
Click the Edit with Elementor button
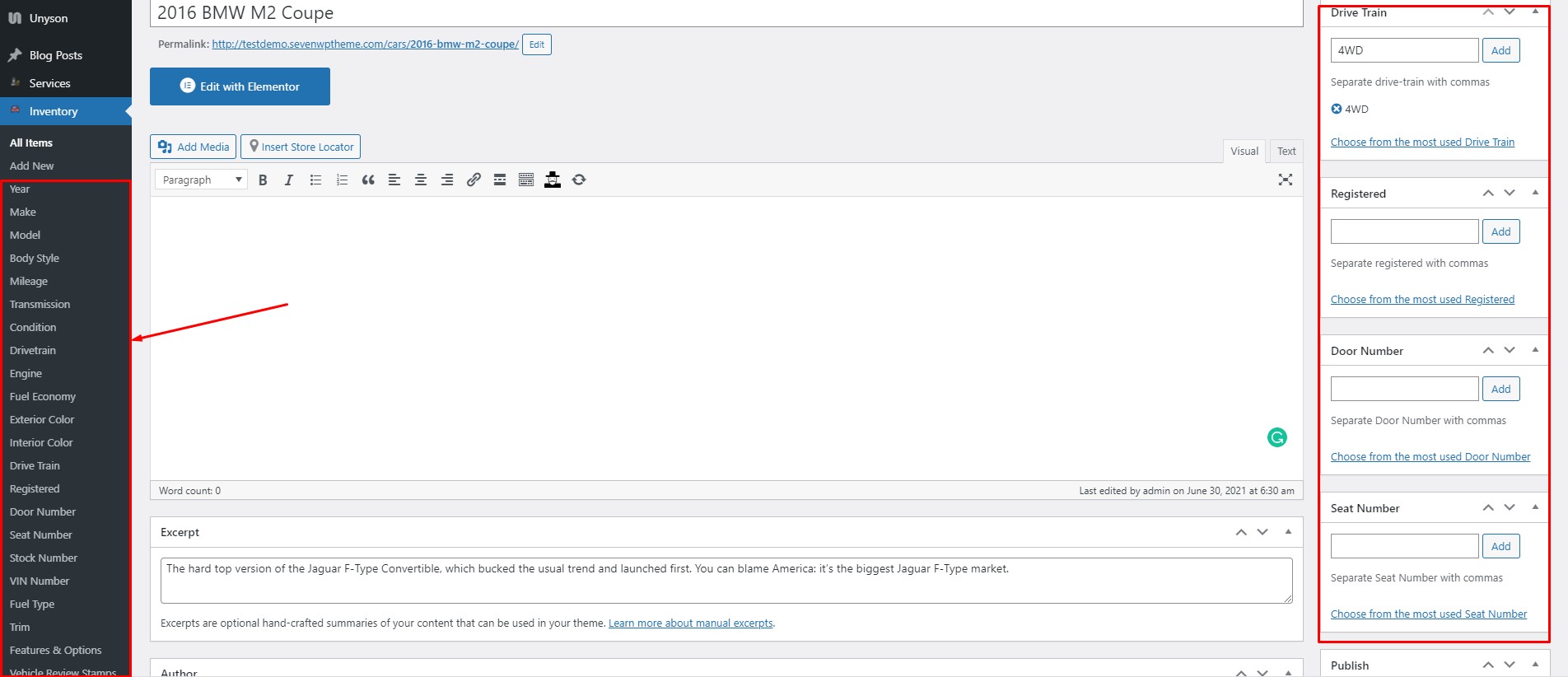(x=240, y=86)
